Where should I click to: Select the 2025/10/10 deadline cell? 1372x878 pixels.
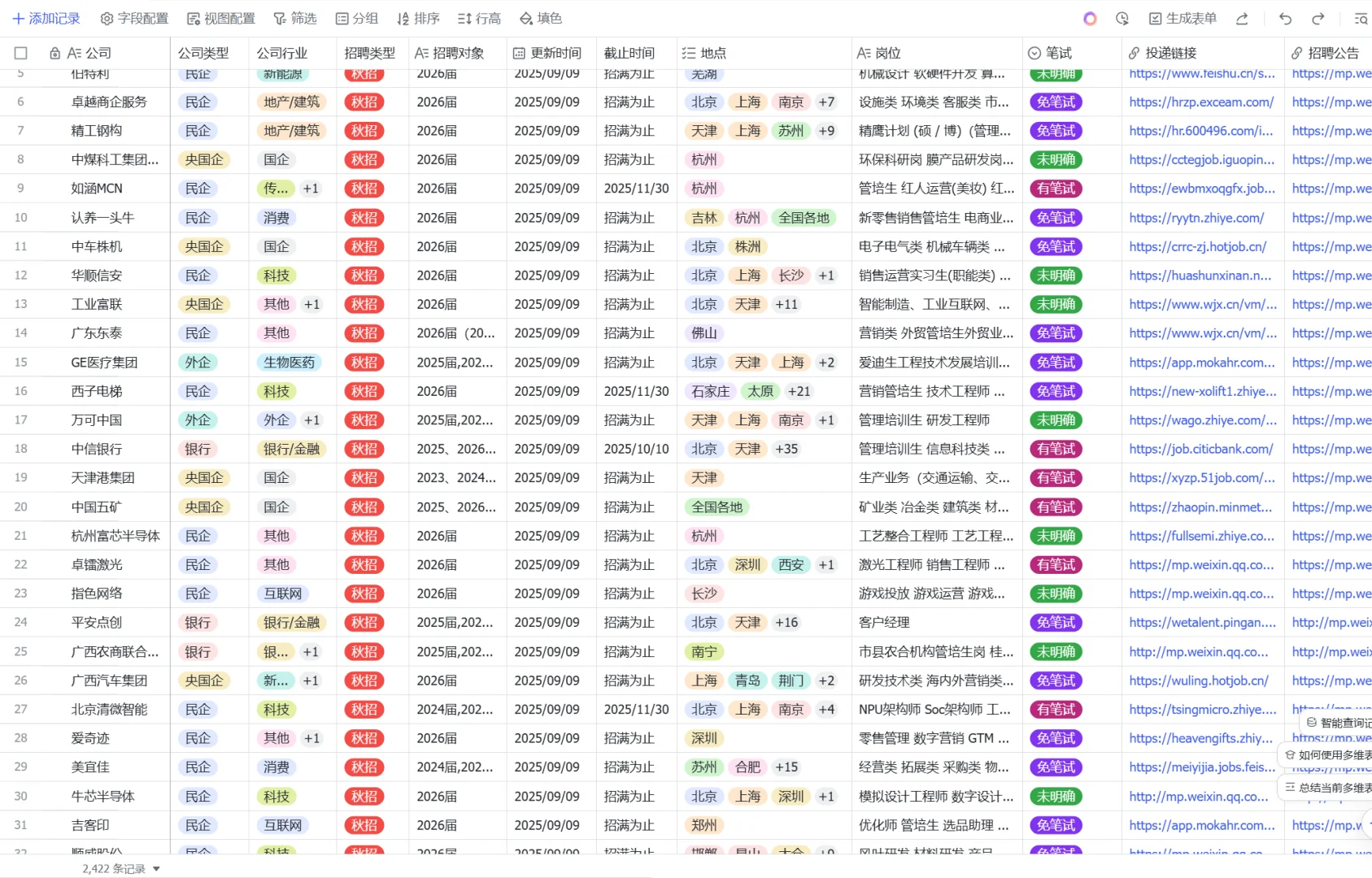point(637,450)
